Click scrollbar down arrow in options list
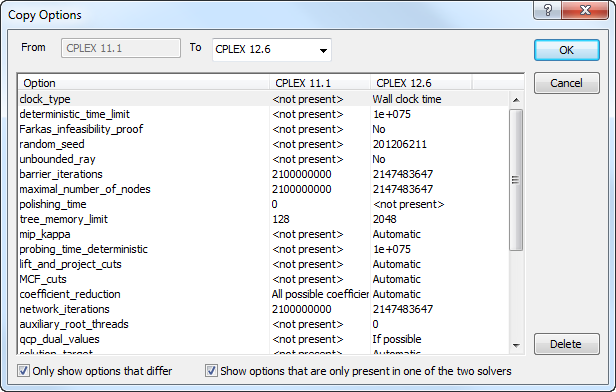Screen dimensions: 616x392 pos(516,346)
